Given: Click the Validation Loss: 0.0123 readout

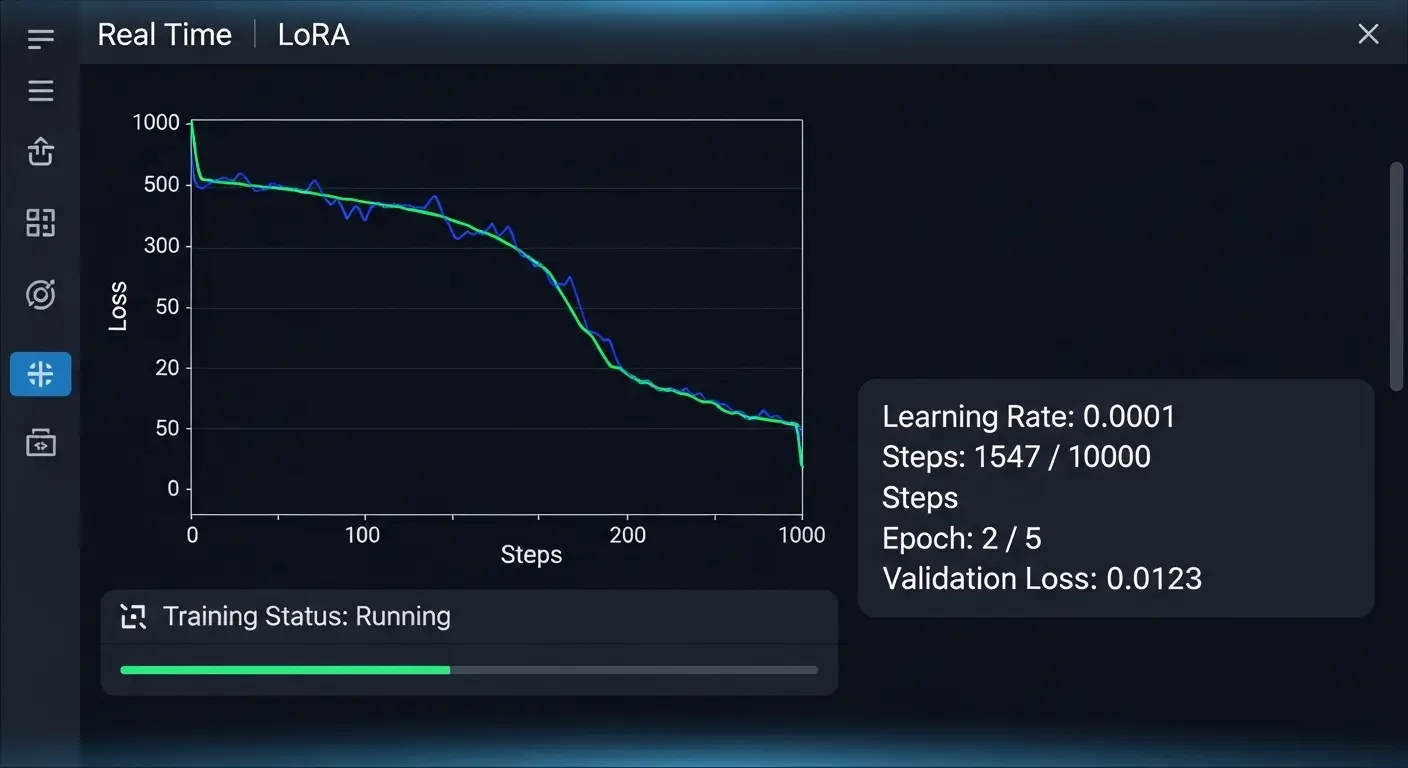Looking at the screenshot, I should coord(1041,578).
